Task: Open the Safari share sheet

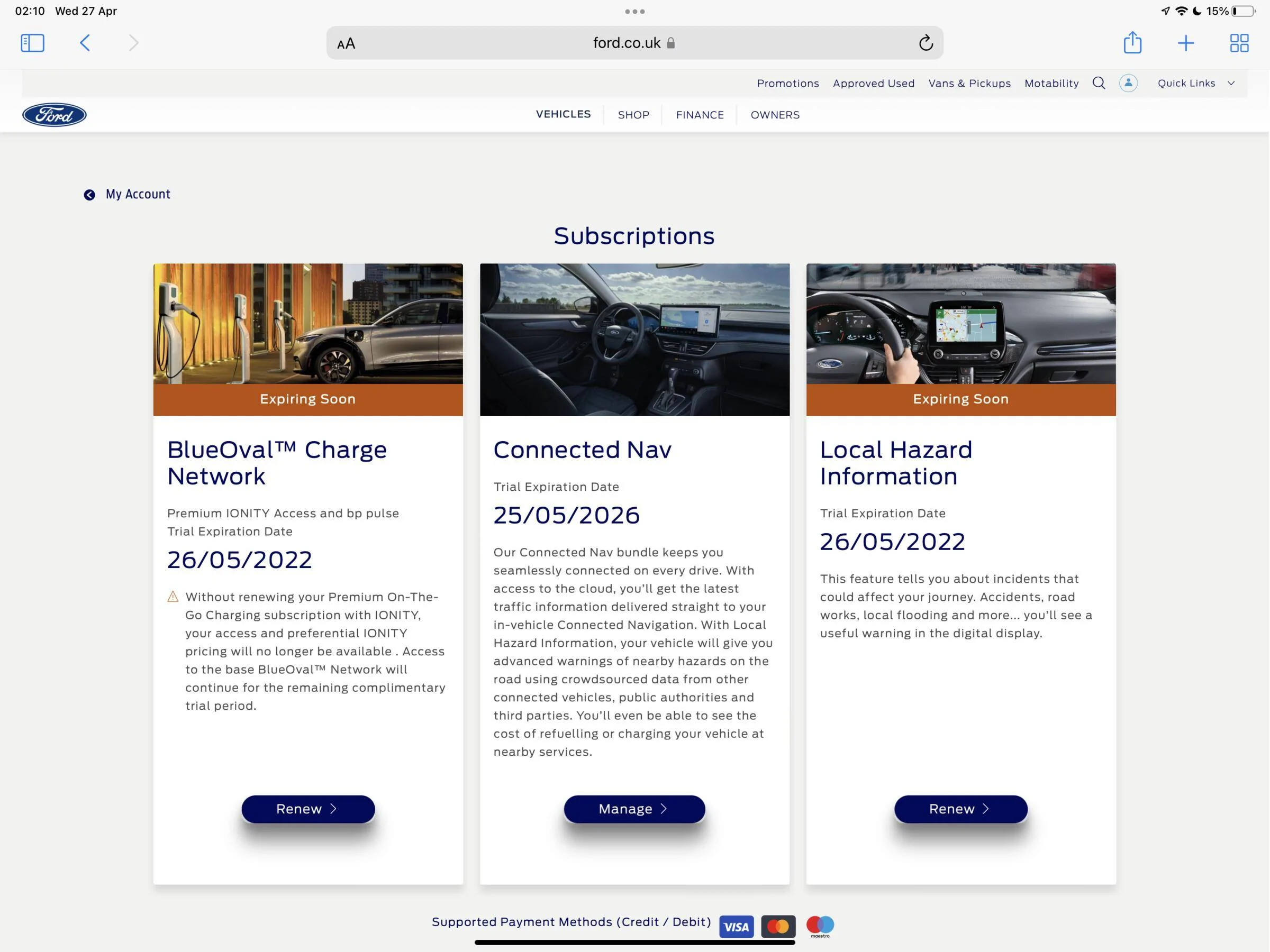Action: coord(1132,42)
